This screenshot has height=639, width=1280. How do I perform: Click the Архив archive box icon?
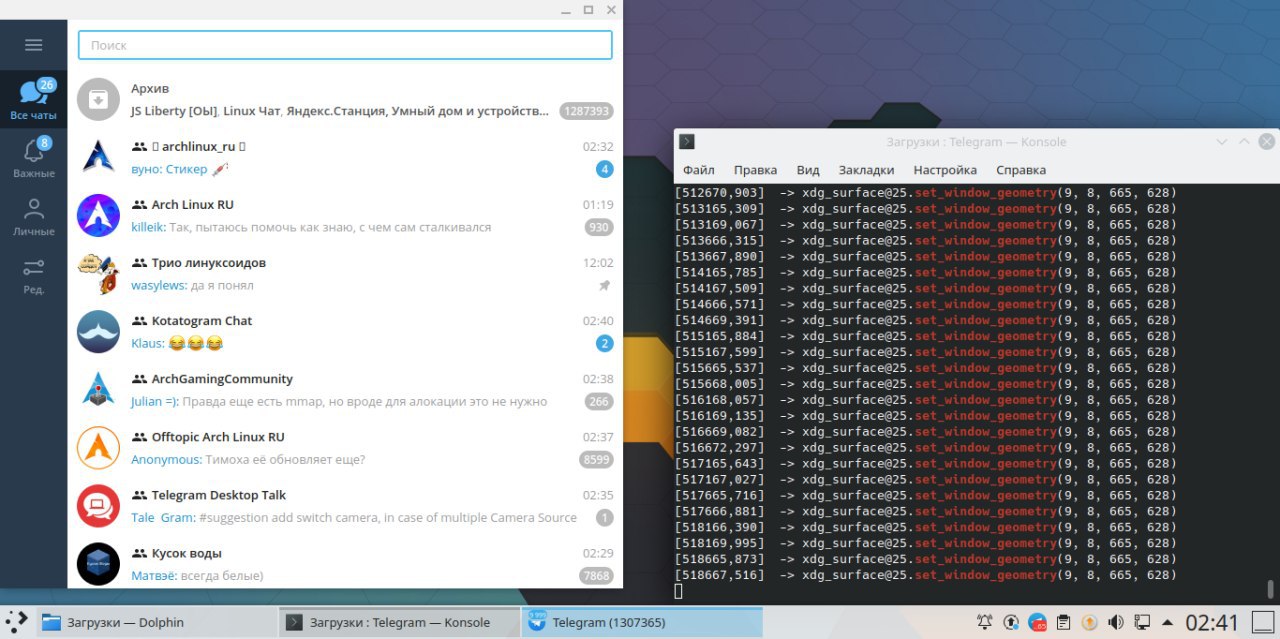[x=98, y=98]
